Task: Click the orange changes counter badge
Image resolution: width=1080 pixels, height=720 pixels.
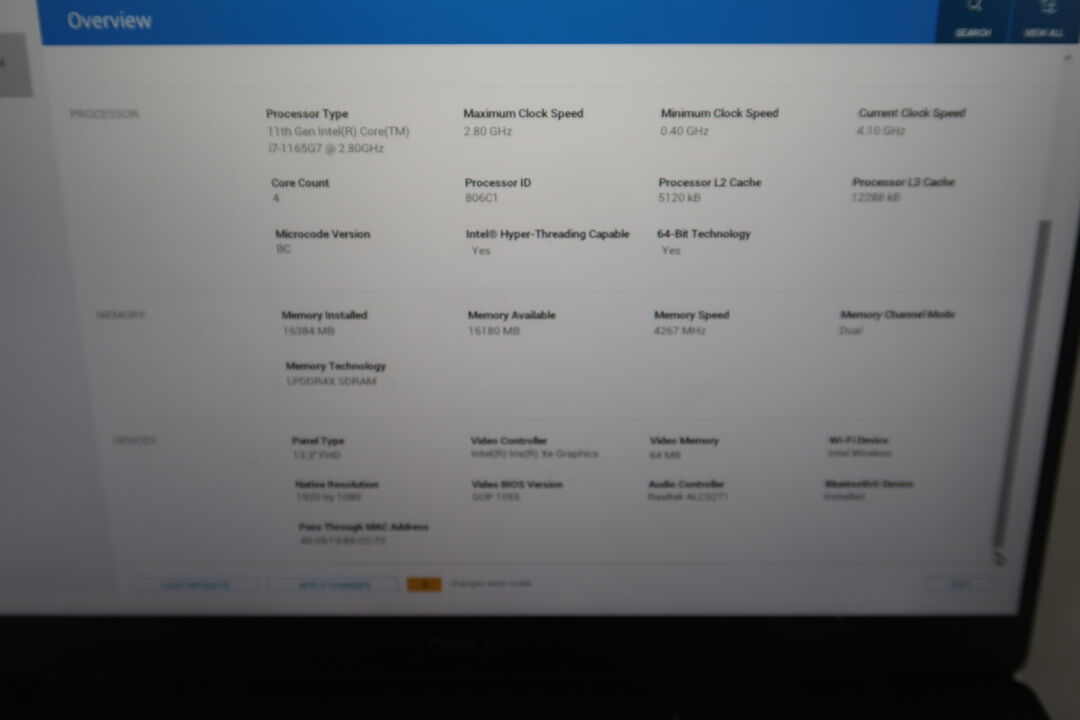Action: 424,585
